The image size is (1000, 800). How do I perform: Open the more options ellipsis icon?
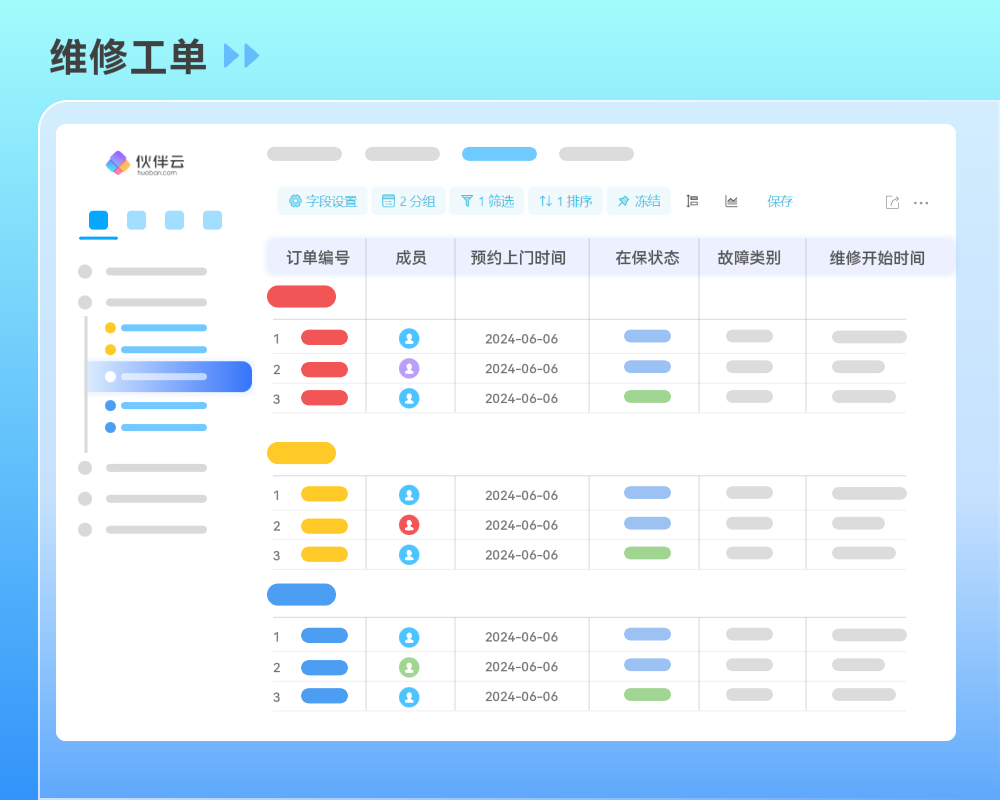(x=920, y=202)
